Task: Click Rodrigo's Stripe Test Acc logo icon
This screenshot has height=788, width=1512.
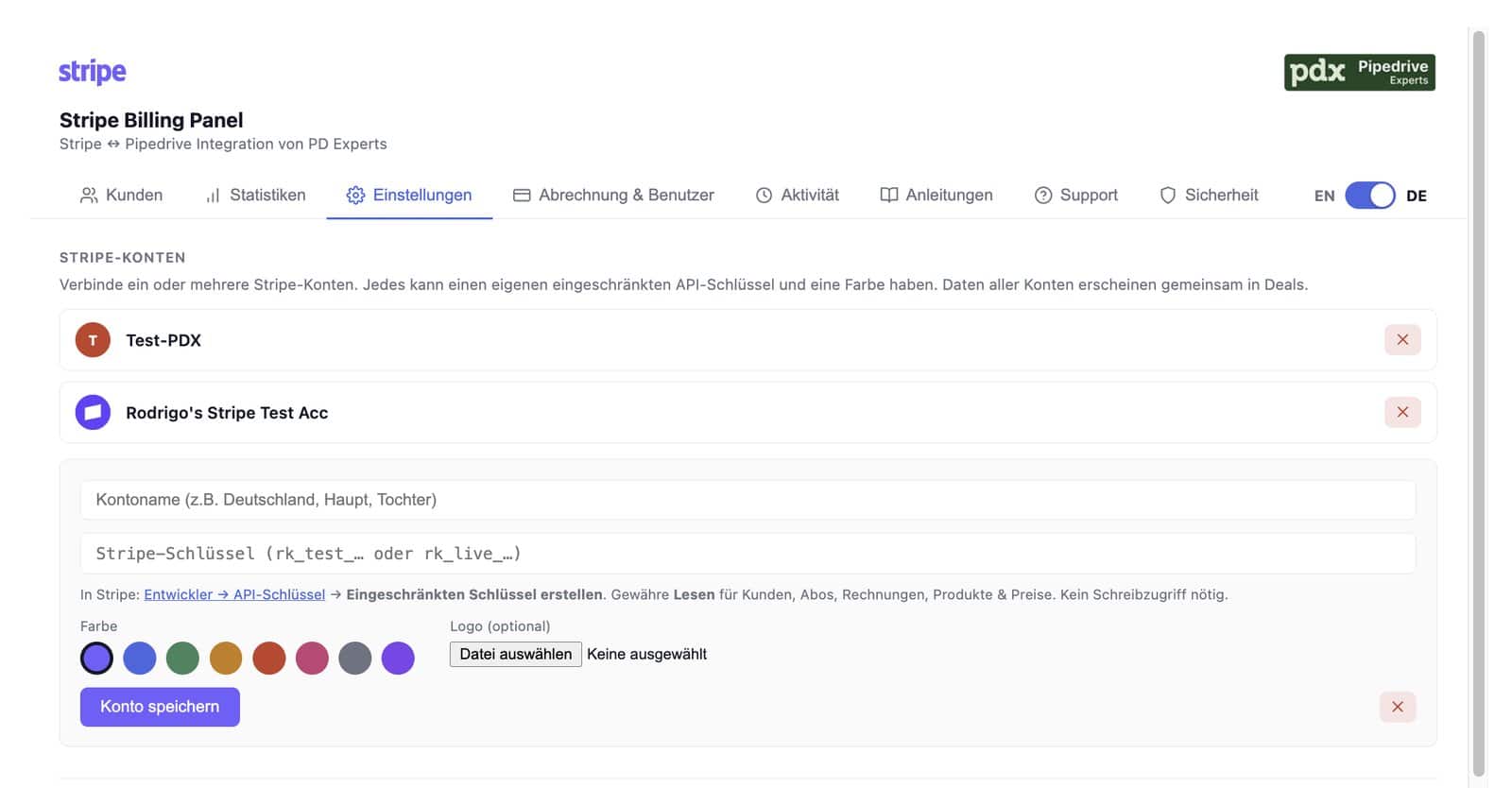Action: click(93, 412)
